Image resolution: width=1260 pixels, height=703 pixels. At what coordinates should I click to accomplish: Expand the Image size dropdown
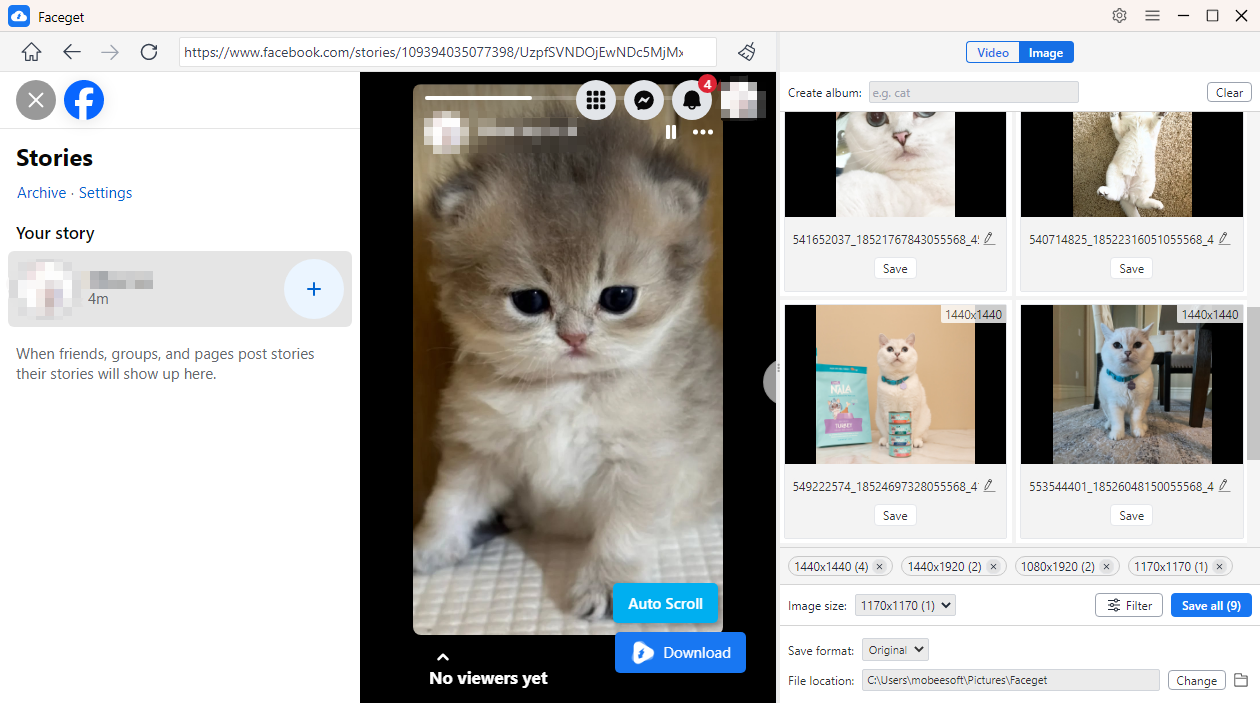[905, 605]
